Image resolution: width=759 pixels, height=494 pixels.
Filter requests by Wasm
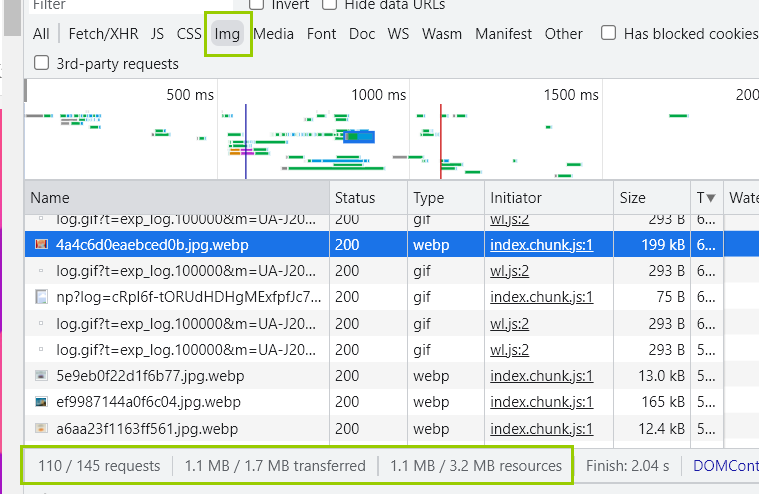[x=441, y=34]
